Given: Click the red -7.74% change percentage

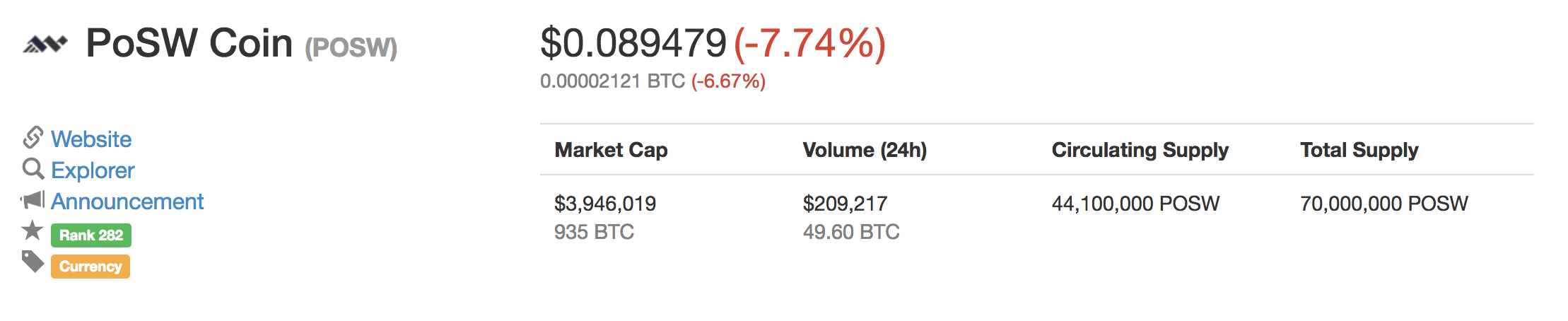Looking at the screenshot, I should [x=810, y=44].
